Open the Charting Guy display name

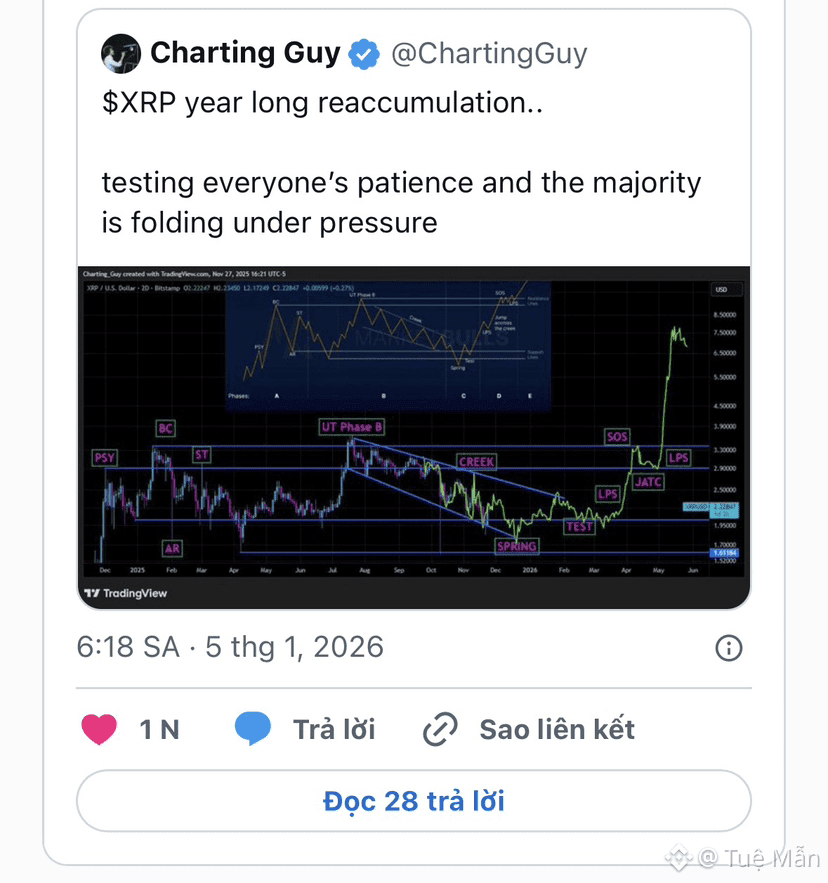pos(245,53)
